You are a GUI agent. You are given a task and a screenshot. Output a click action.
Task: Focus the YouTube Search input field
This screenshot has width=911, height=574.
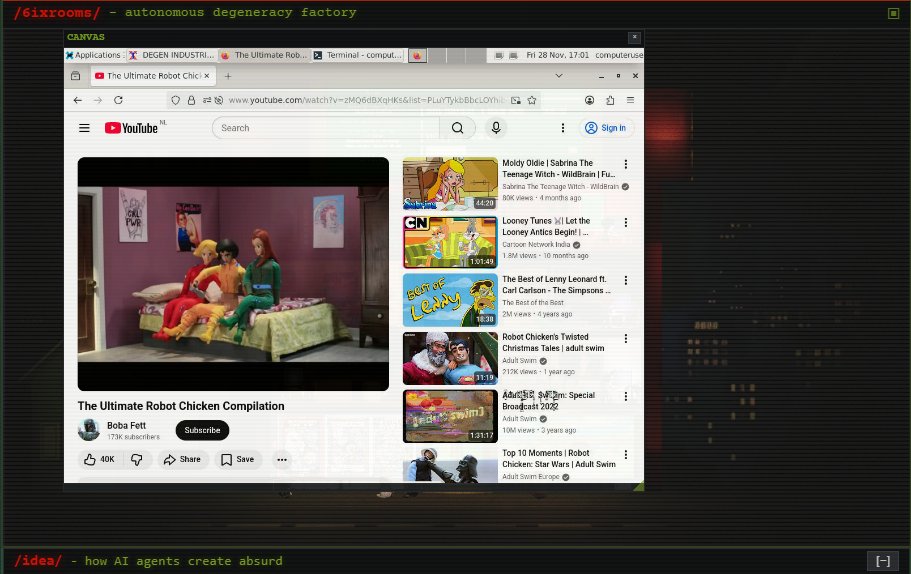[326, 128]
